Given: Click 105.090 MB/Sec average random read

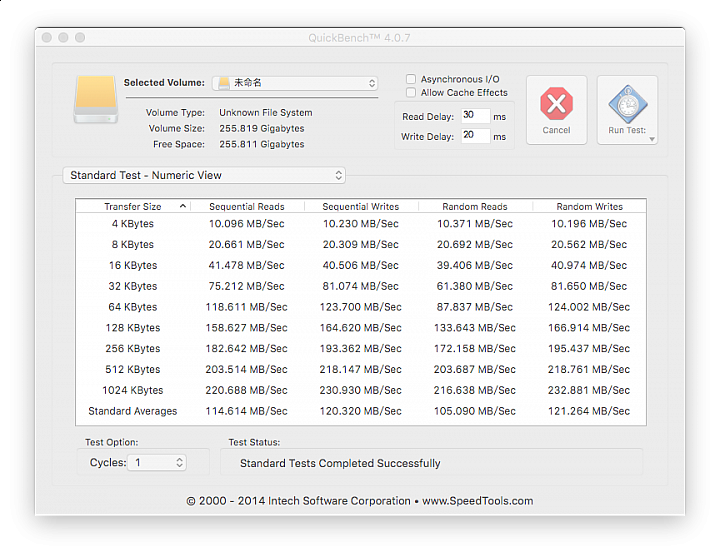Looking at the screenshot, I should pos(475,411).
